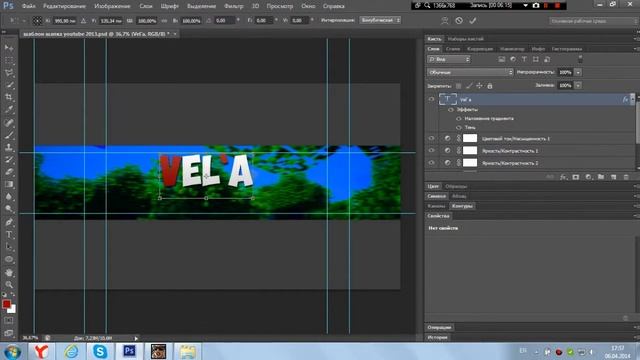This screenshot has height=360, width=640.
Task: Select the Dodge tool
Action: click(9, 209)
